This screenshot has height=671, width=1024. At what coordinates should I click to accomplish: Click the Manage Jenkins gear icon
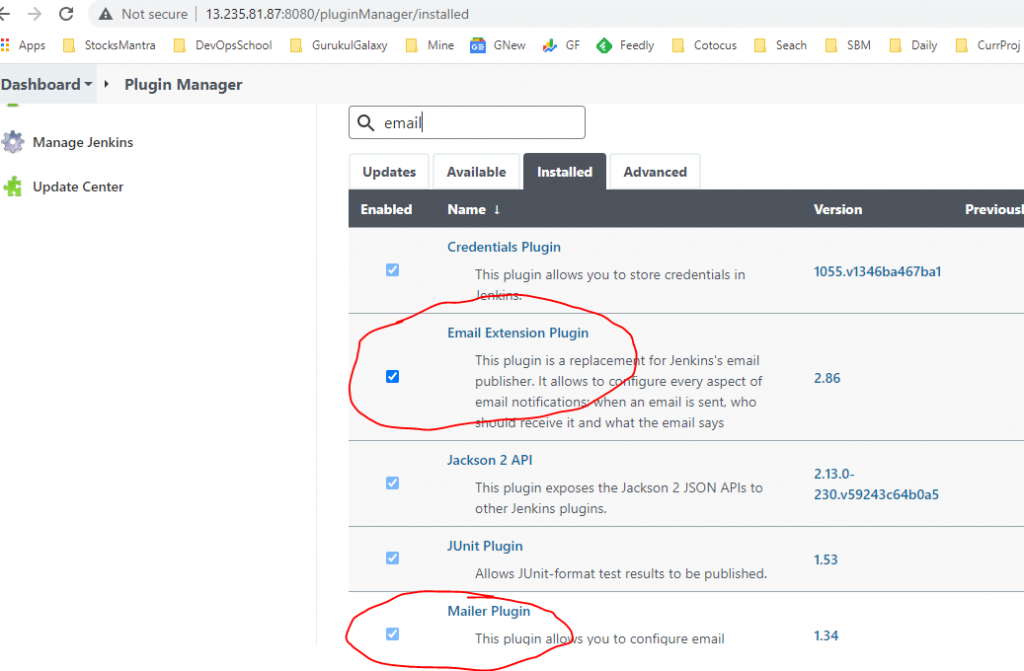[13, 142]
